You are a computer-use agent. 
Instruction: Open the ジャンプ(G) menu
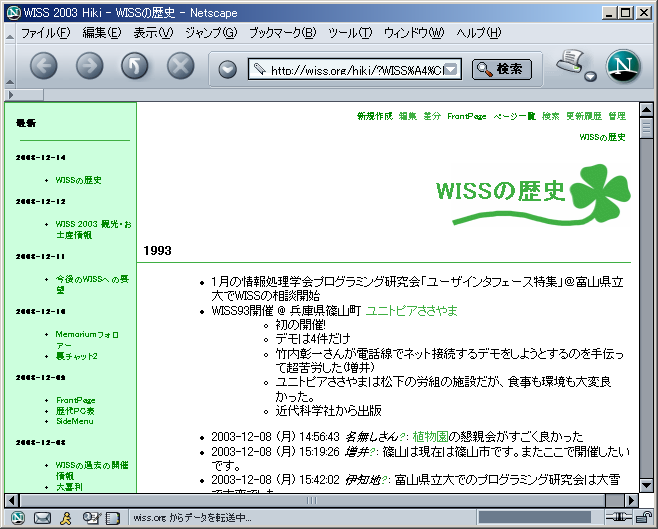[x=211, y=33]
